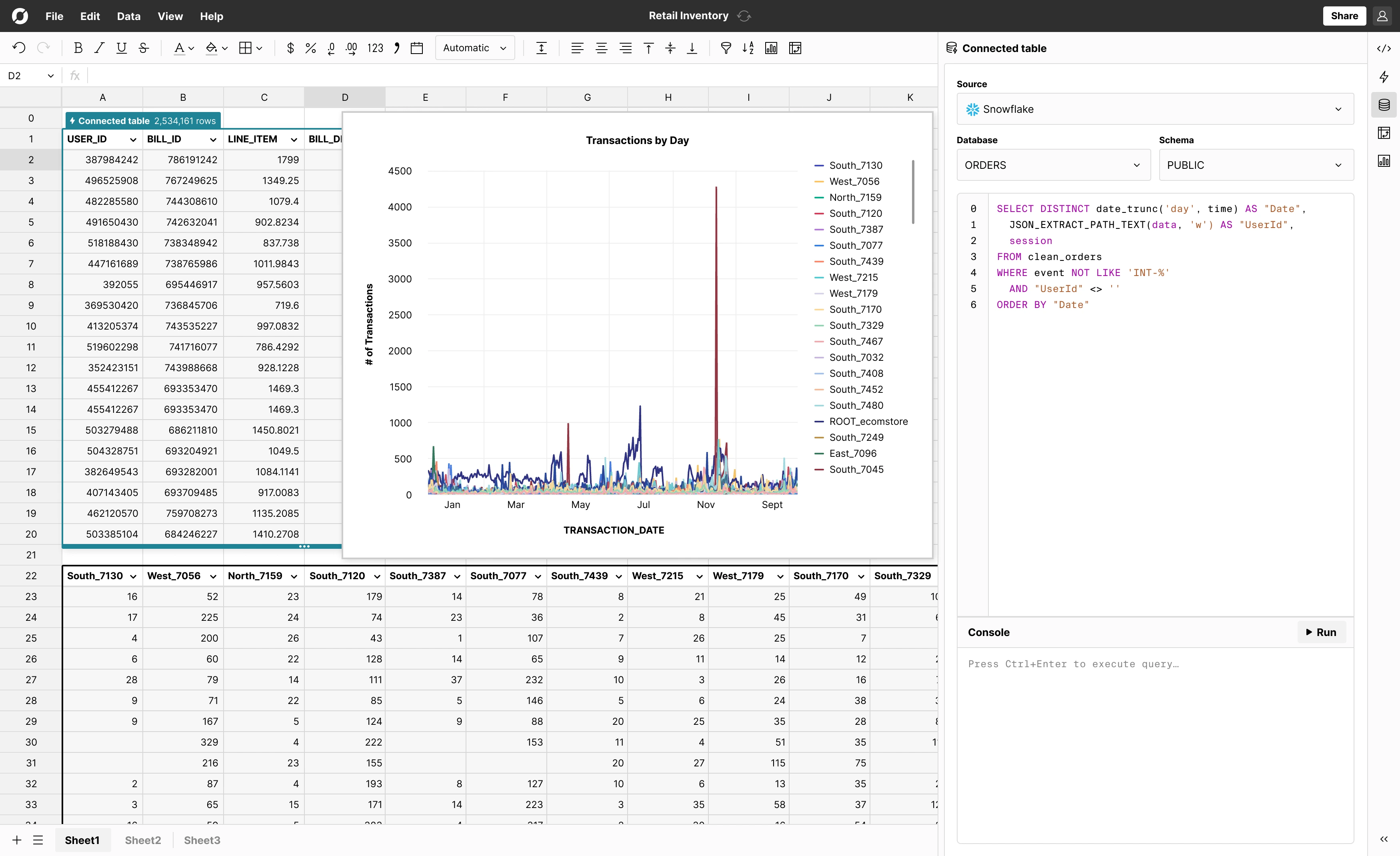1400x856 pixels.
Task: Open the filter funnel tool
Action: coord(726,48)
